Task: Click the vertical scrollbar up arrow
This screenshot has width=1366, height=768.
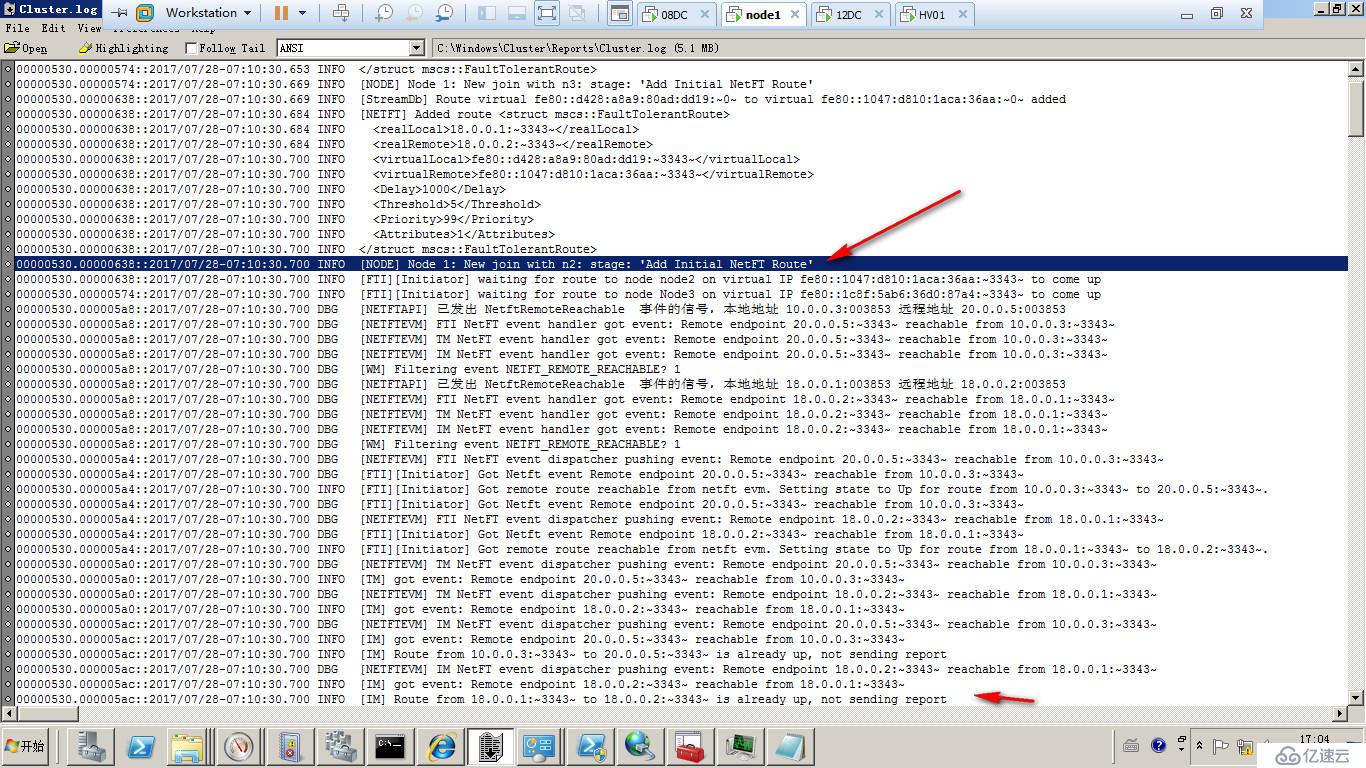Action: [x=1356, y=69]
